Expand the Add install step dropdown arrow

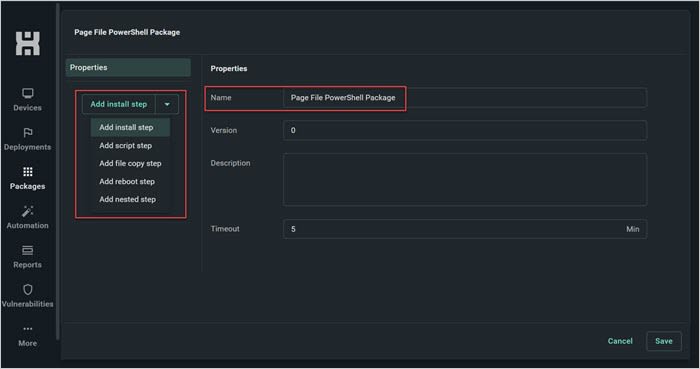click(x=167, y=104)
